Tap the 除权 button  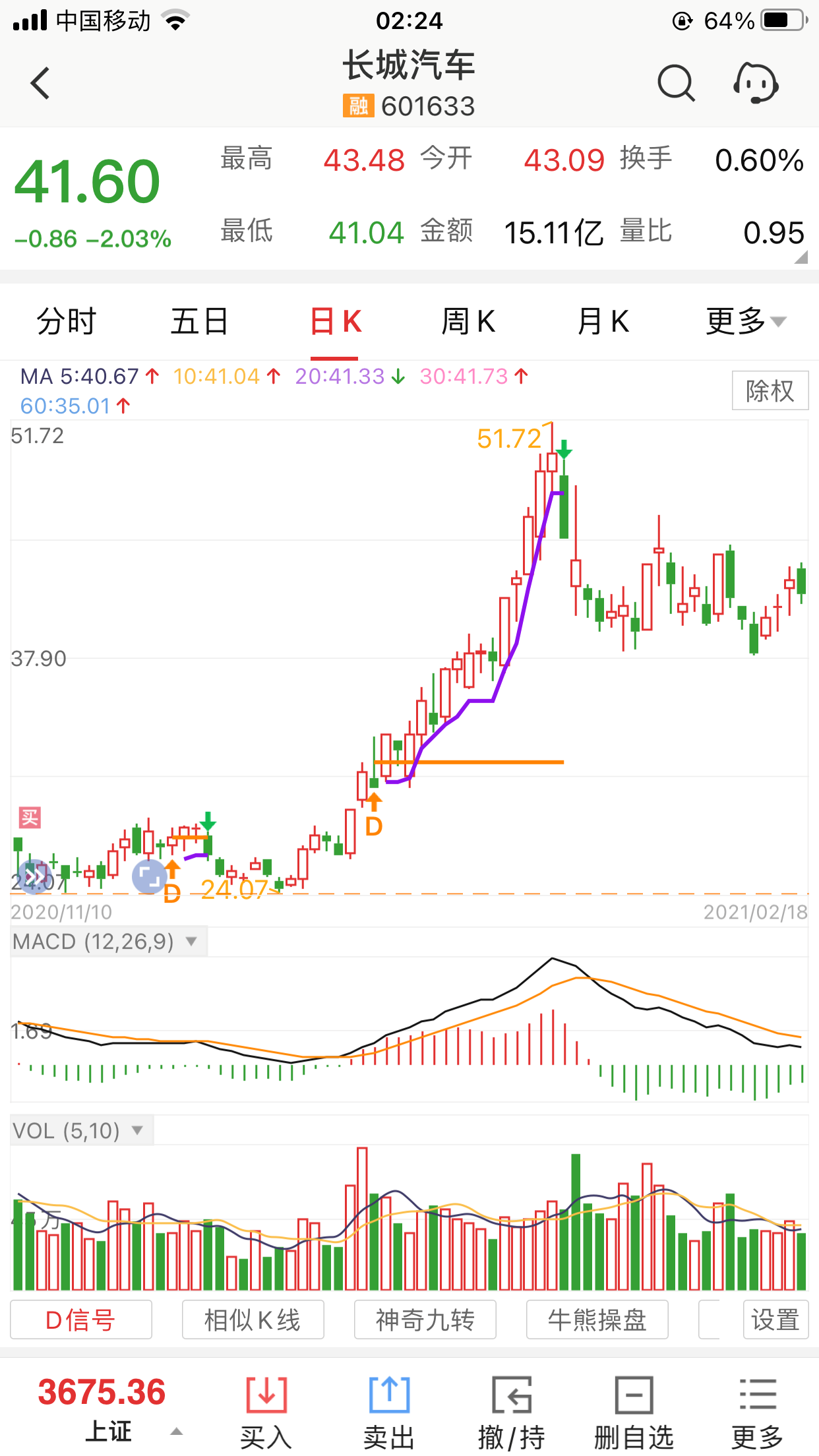coord(770,390)
